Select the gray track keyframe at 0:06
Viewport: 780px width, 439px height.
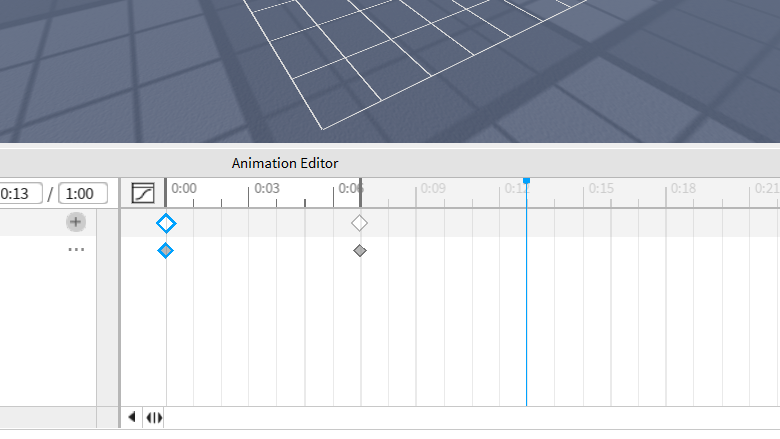[x=360, y=250]
